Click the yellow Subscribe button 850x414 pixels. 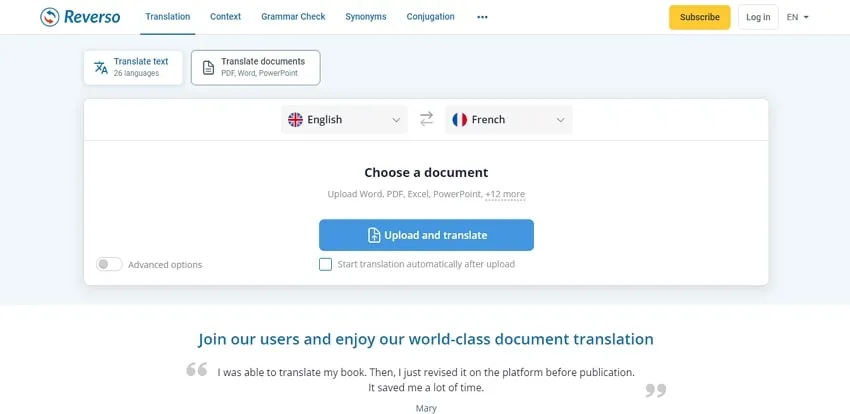tap(699, 17)
